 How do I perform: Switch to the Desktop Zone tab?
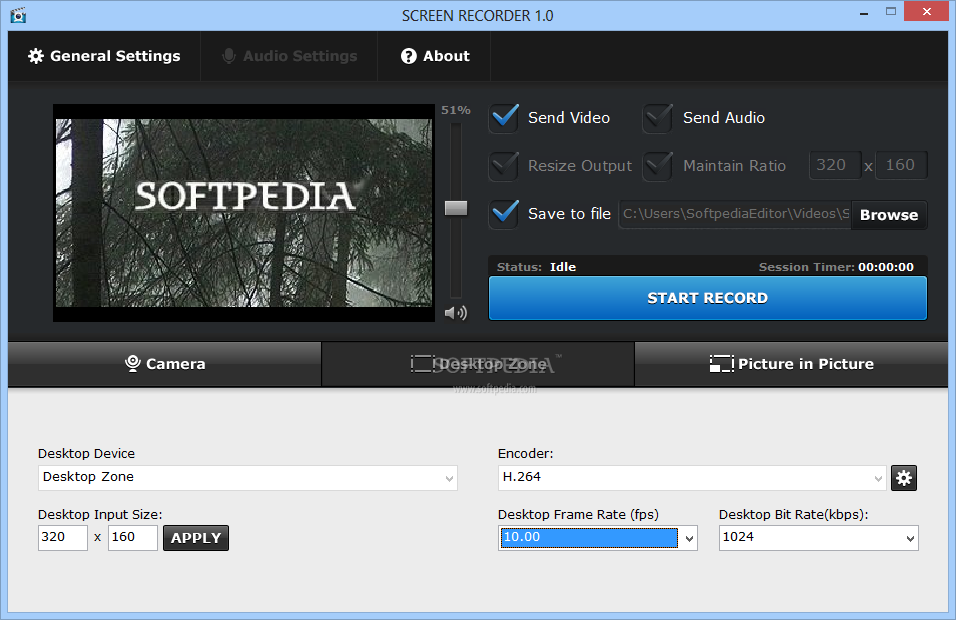pos(478,364)
